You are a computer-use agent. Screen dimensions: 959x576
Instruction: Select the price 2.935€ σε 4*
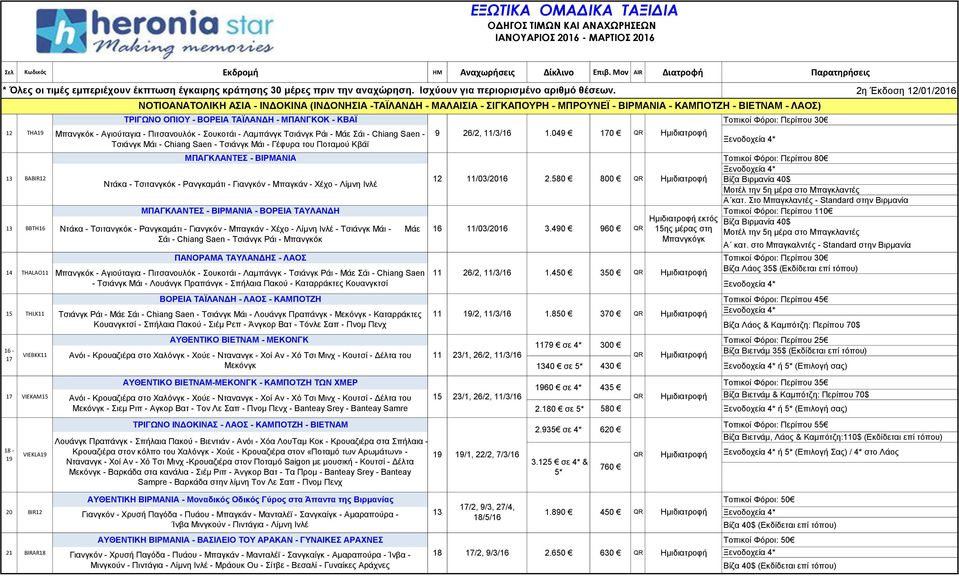coord(558,429)
